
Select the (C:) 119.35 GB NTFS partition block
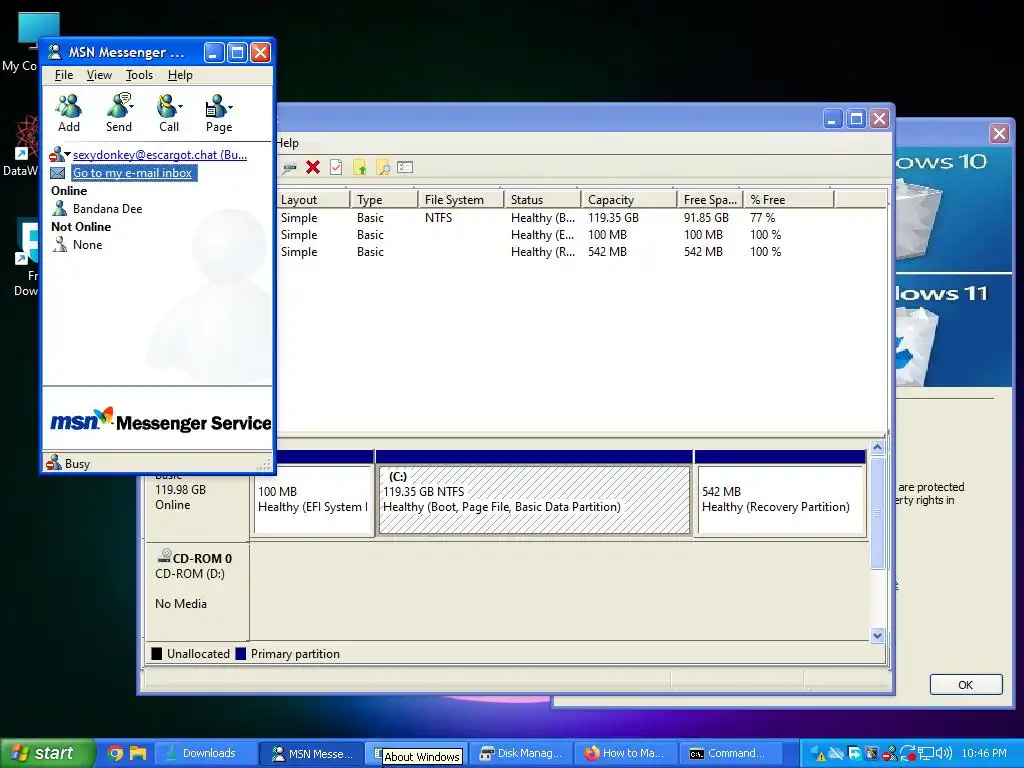[x=534, y=500]
